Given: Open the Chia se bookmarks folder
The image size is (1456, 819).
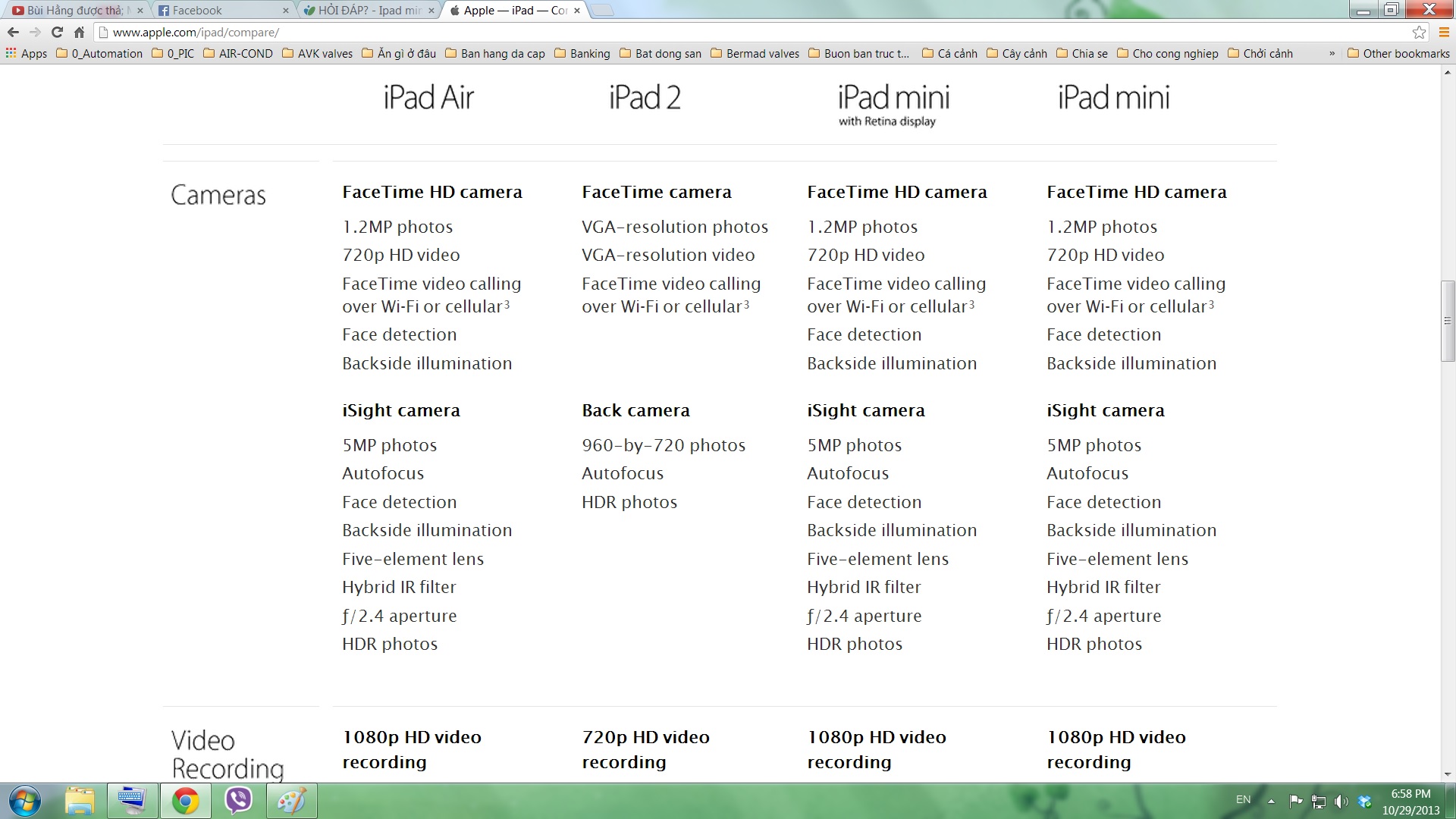Looking at the screenshot, I should pos(1082,53).
